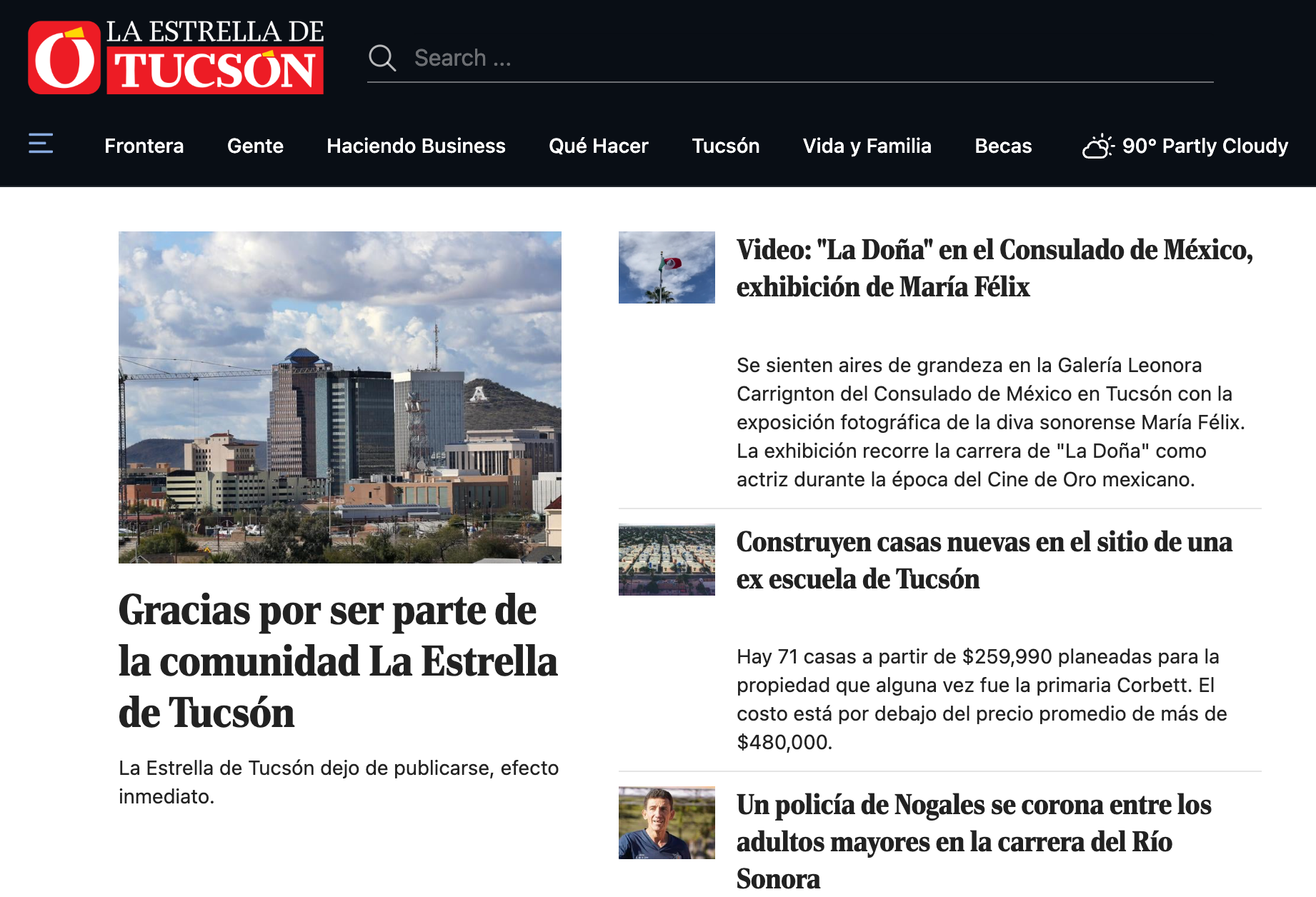Viewport: 1316px width, 897px height.
Task: Open the Tucsón section
Action: coord(726,146)
